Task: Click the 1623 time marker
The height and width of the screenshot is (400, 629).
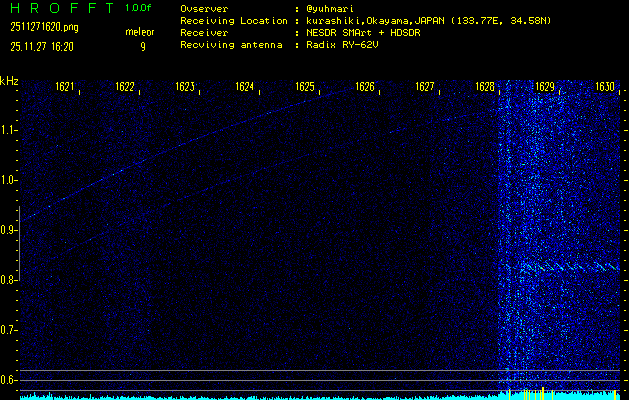Action: 185,87
